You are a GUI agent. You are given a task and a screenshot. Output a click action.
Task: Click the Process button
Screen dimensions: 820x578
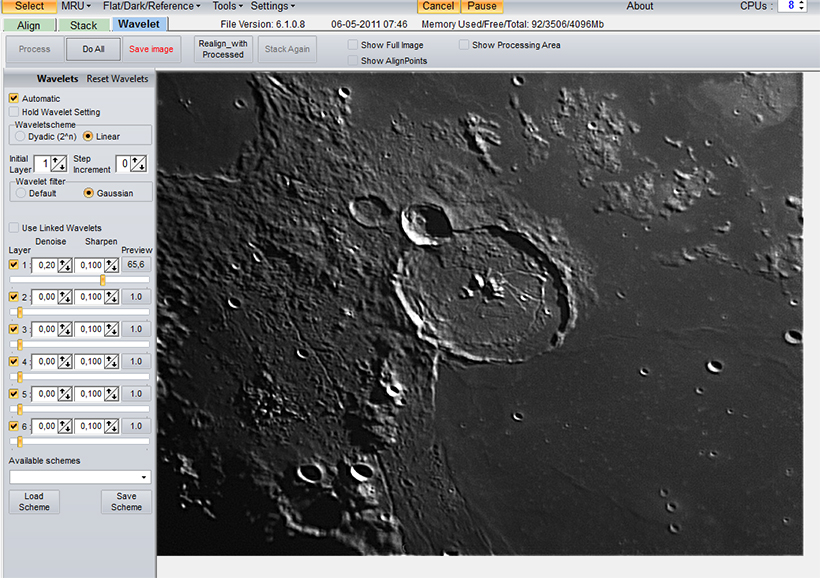(35, 49)
